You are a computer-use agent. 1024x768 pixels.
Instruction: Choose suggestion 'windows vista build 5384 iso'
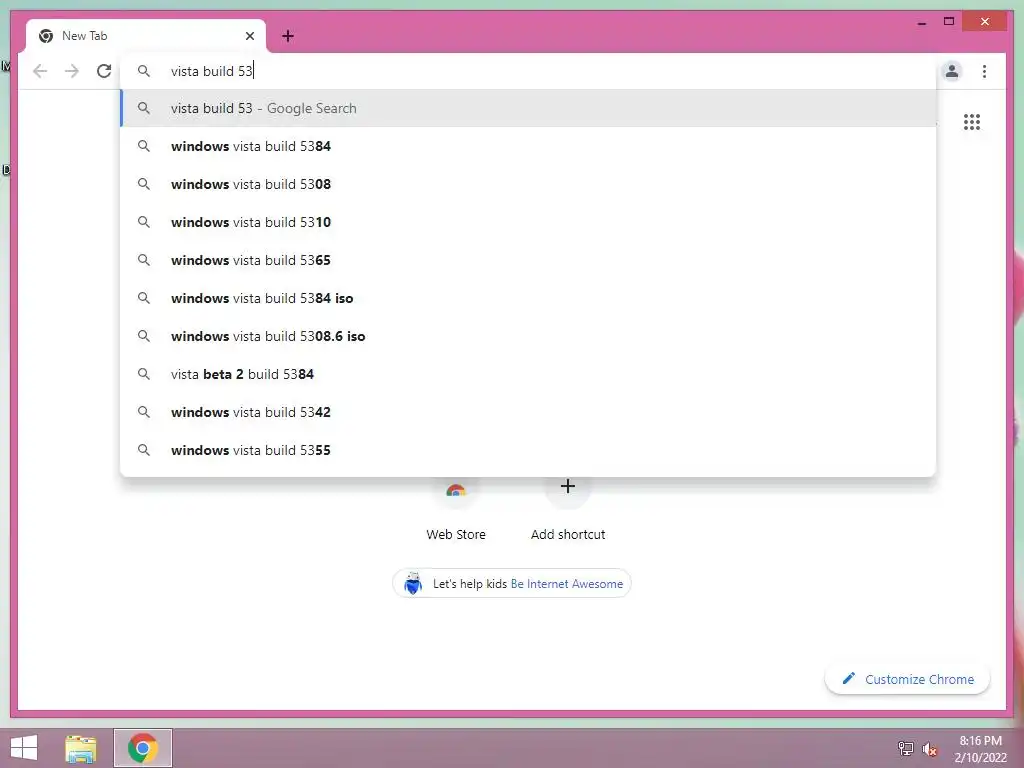528,298
